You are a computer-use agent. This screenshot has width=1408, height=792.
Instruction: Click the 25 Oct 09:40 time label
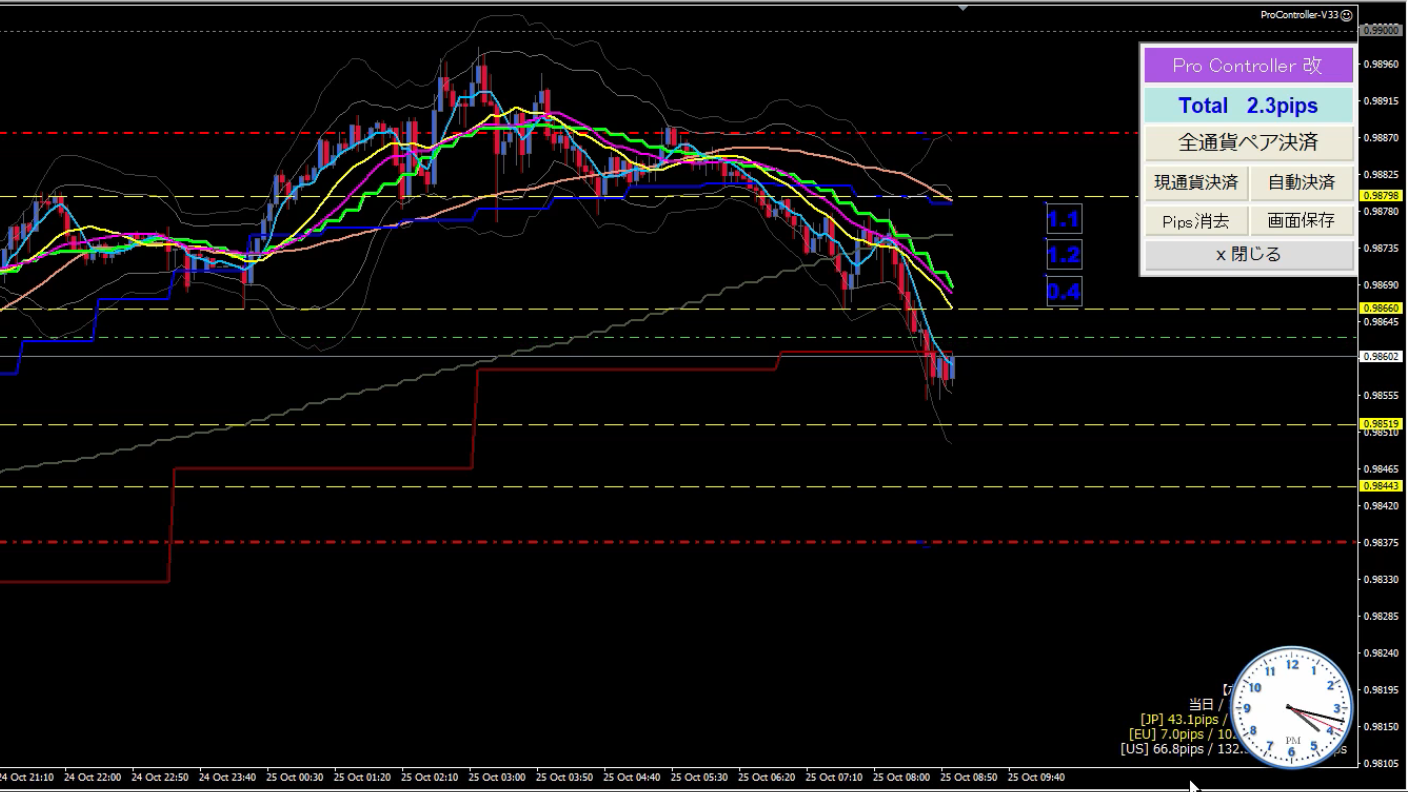point(1036,777)
